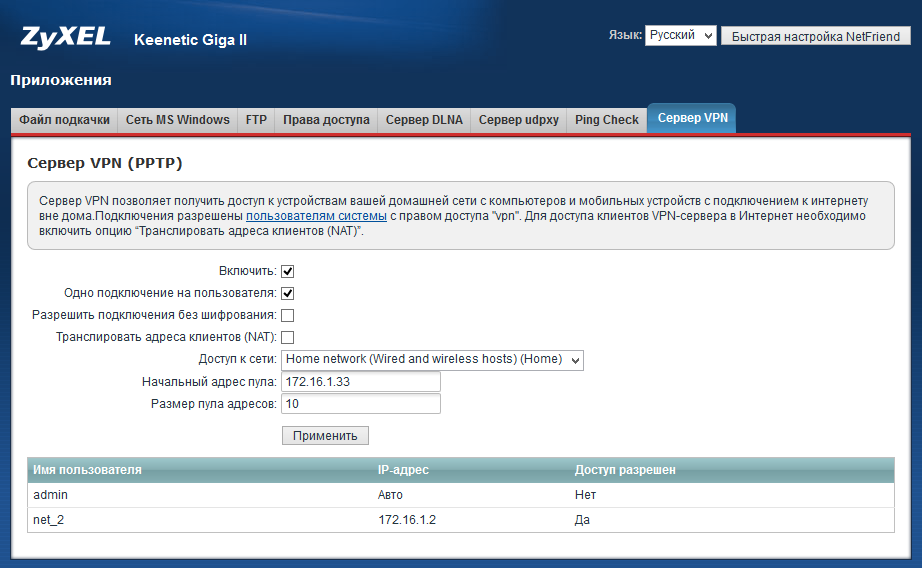Screen dimensions: 922x568
Task: Click the ZyXEL logo
Action: [64, 38]
